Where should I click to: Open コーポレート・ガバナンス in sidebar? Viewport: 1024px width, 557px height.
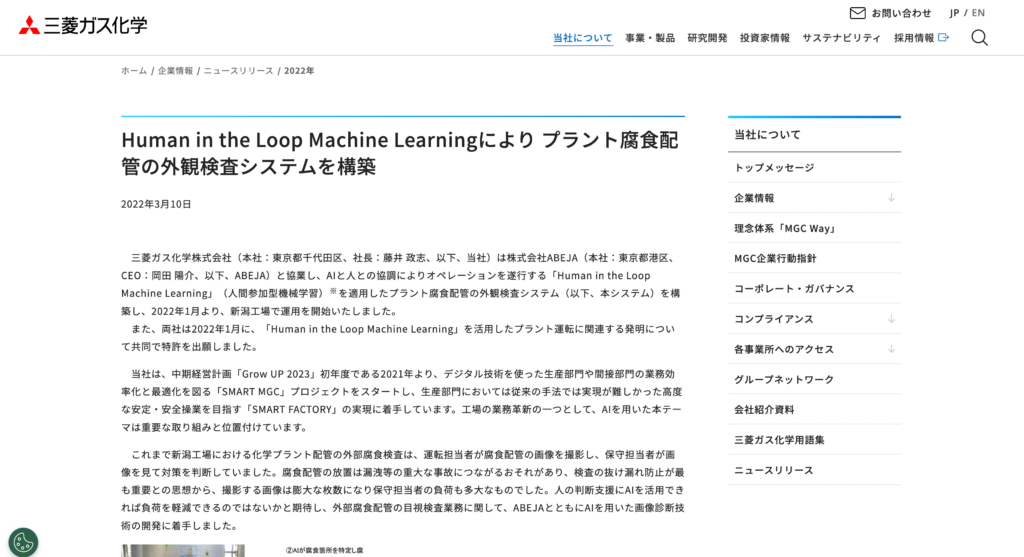point(814,289)
